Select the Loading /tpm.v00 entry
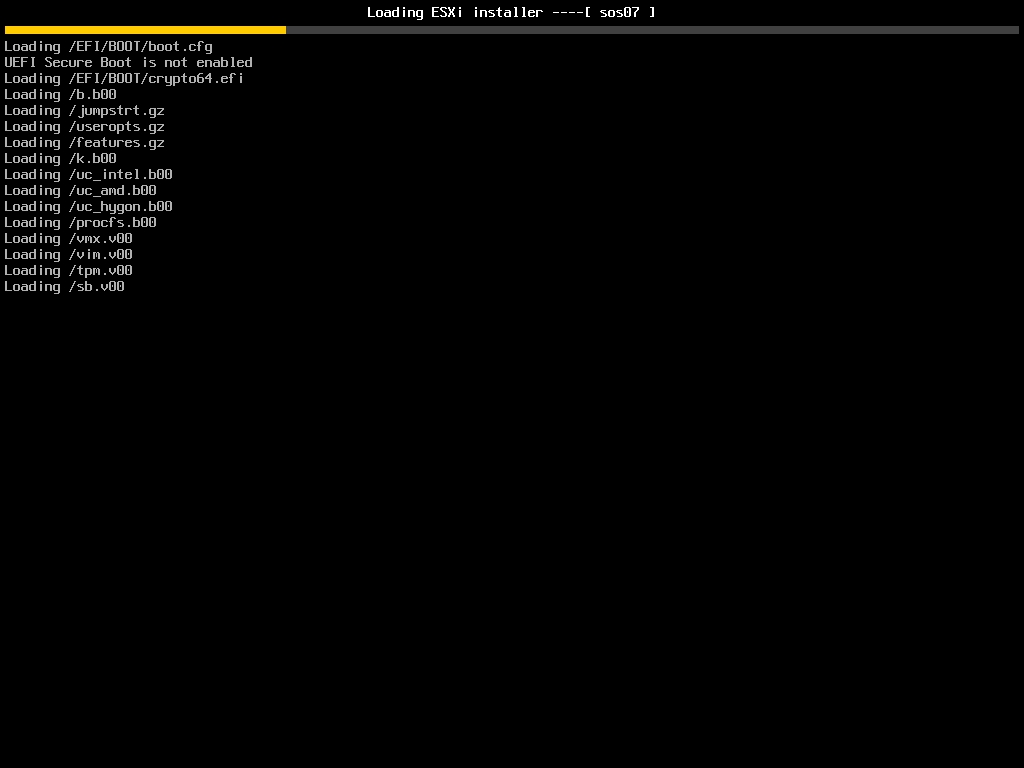 [67, 270]
